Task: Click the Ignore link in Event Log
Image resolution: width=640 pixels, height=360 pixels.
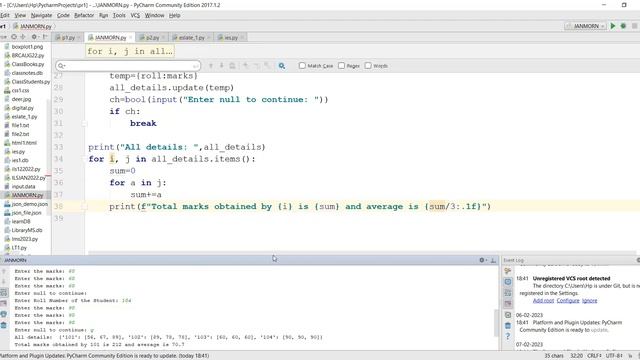Action: click(589, 301)
